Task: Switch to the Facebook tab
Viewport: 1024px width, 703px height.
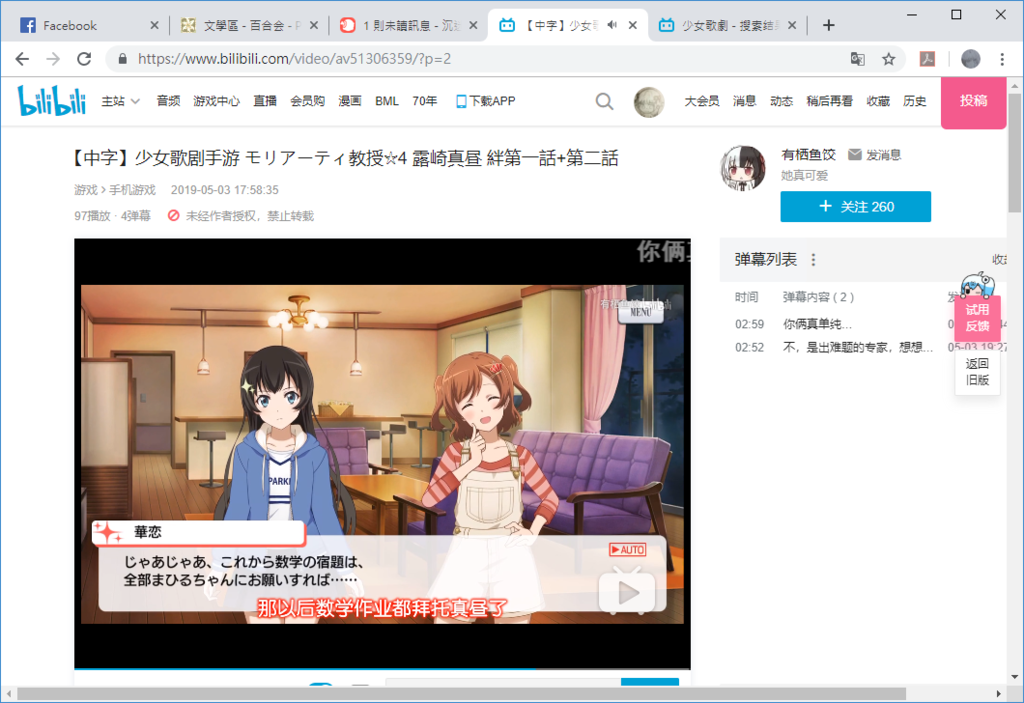Action: coord(88,25)
